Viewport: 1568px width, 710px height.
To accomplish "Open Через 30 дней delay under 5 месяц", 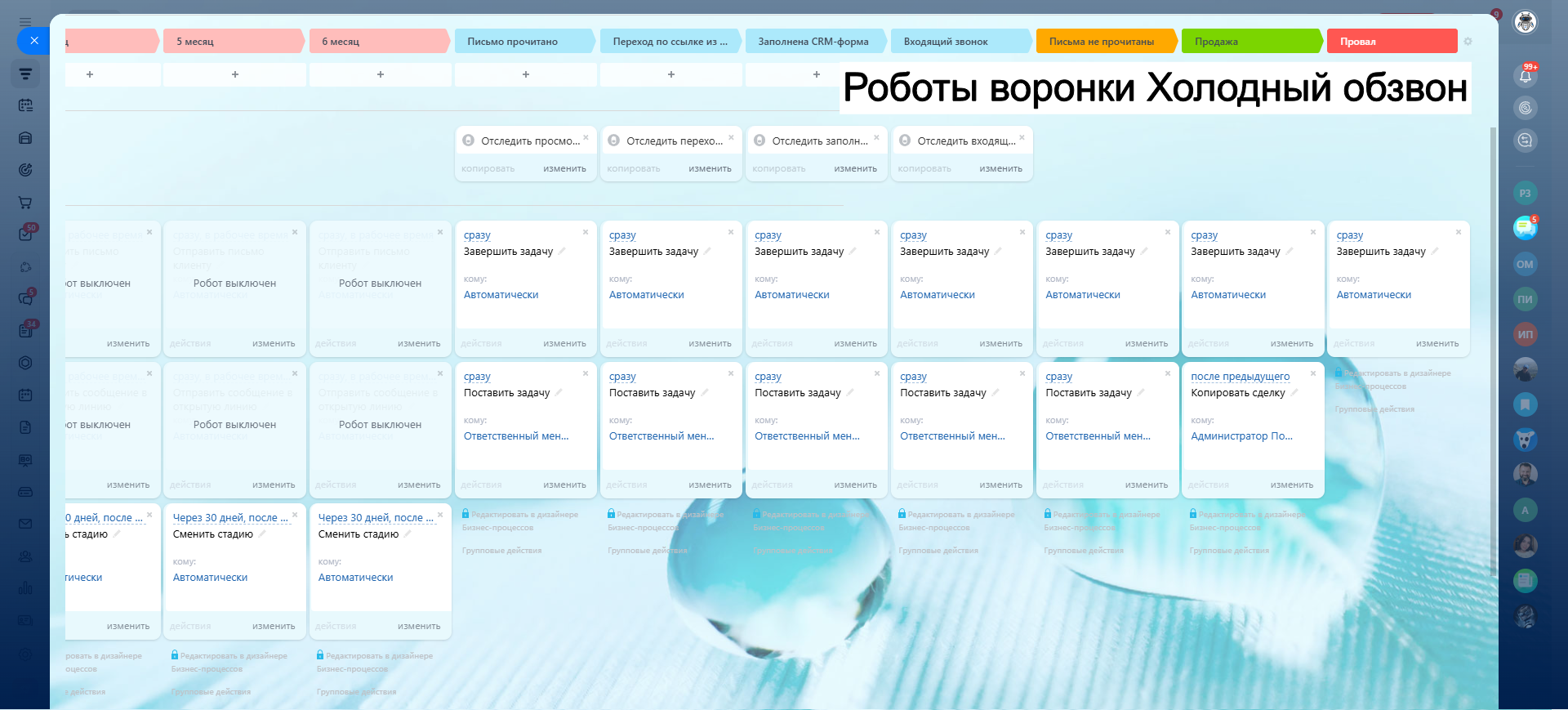I will tap(230, 518).
